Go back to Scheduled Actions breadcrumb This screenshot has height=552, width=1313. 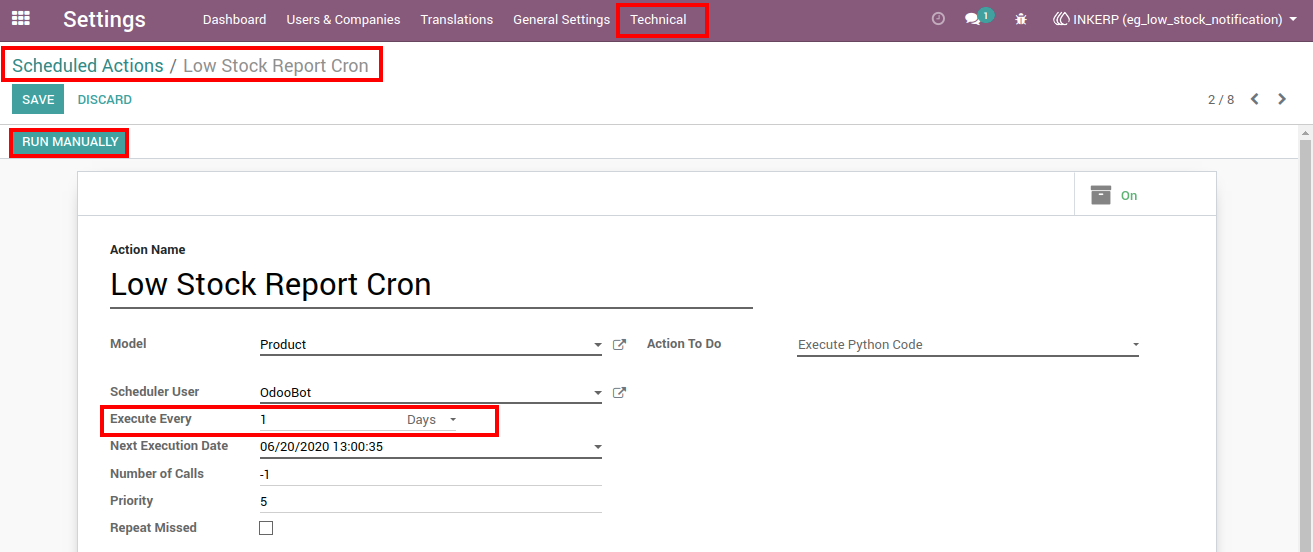pyautogui.click(x=88, y=66)
